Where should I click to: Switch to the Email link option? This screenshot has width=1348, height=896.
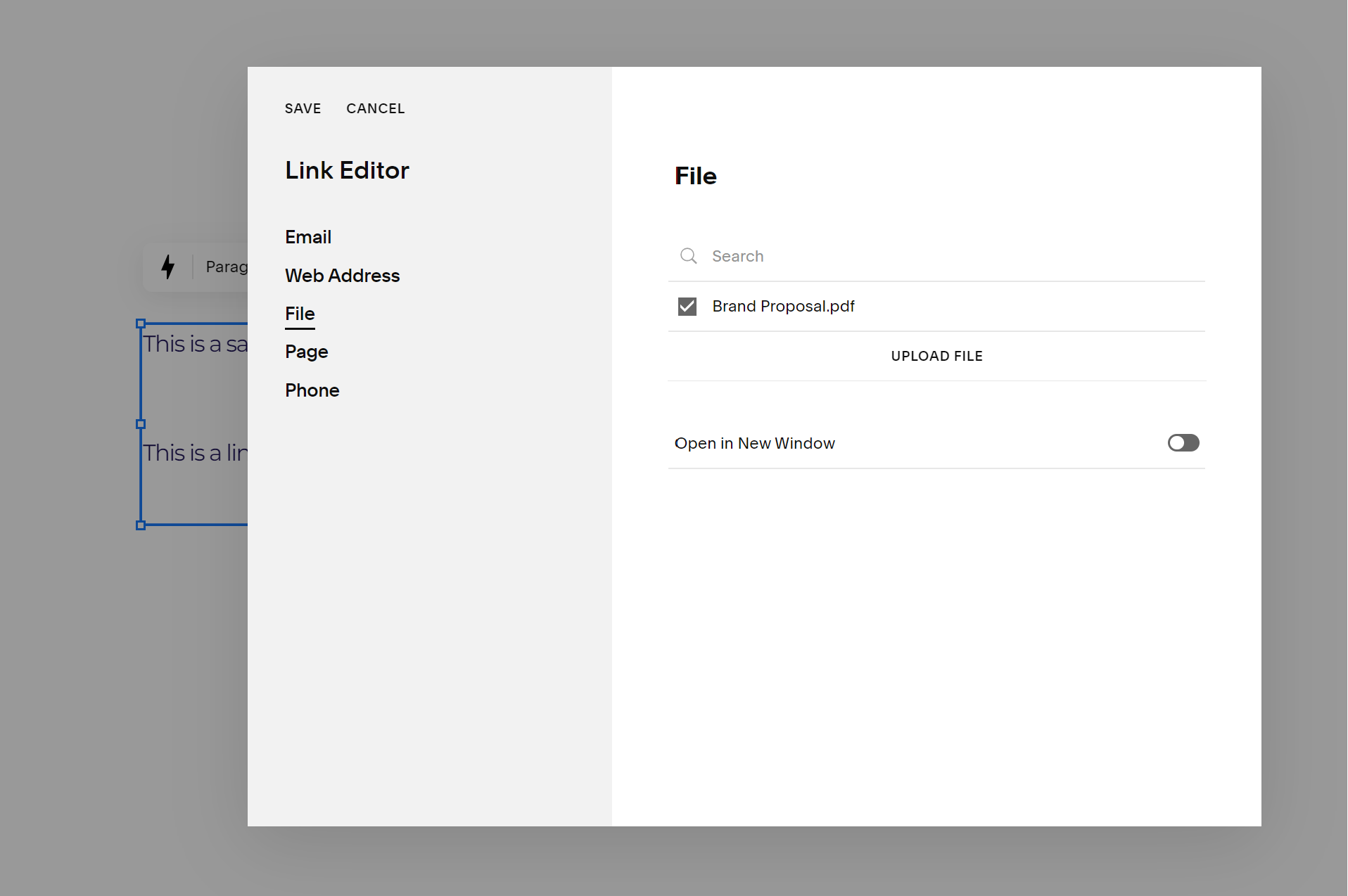coord(308,237)
